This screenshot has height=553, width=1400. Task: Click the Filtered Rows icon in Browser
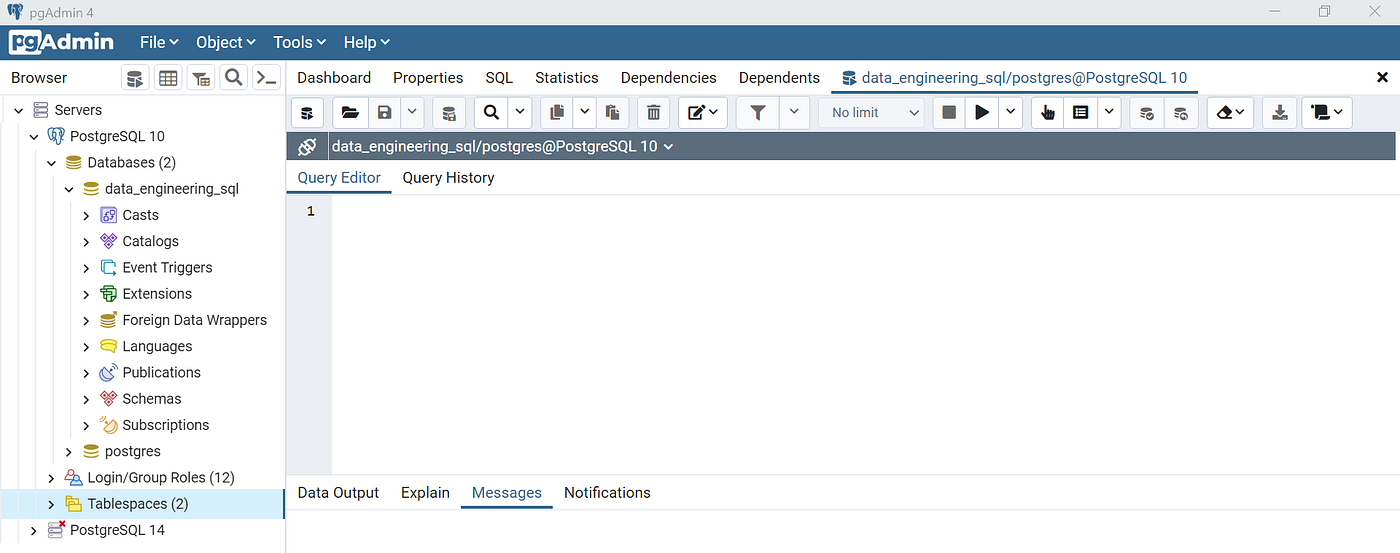(201, 78)
